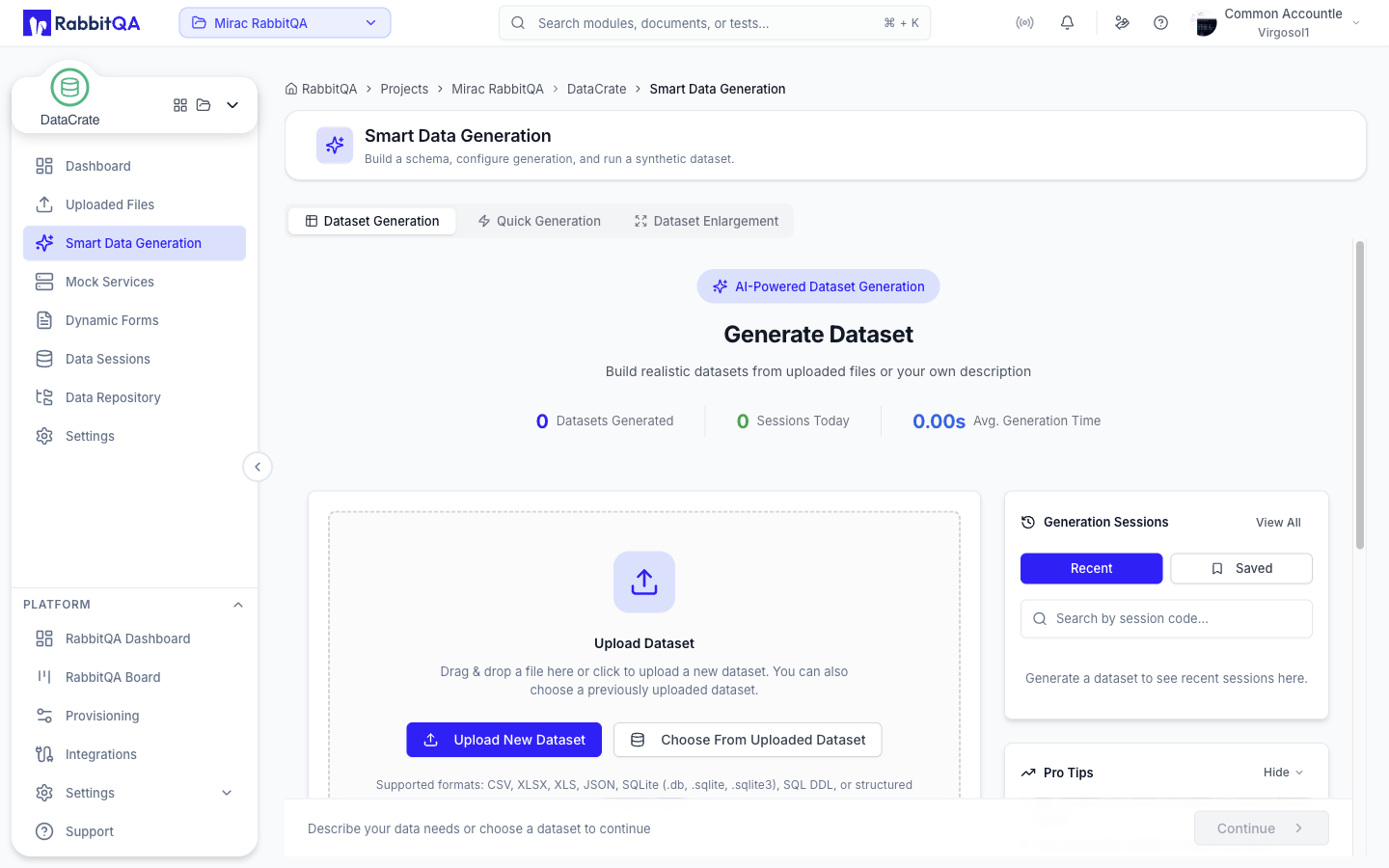Show Saved generation sessions
The width and height of the screenshot is (1389, 868).
click(x=1241, y=568)
